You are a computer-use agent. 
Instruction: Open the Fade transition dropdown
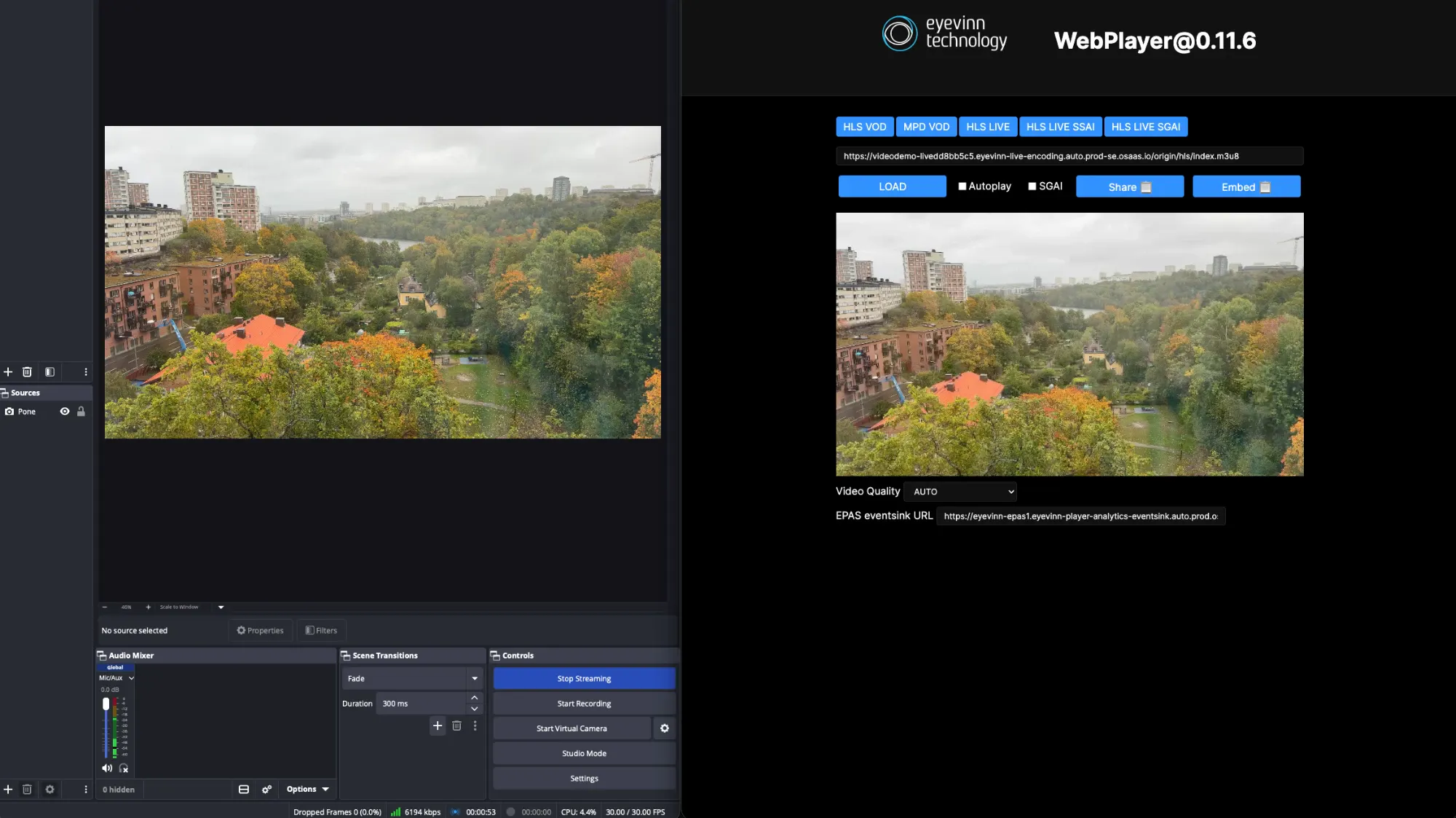(412, 678)
